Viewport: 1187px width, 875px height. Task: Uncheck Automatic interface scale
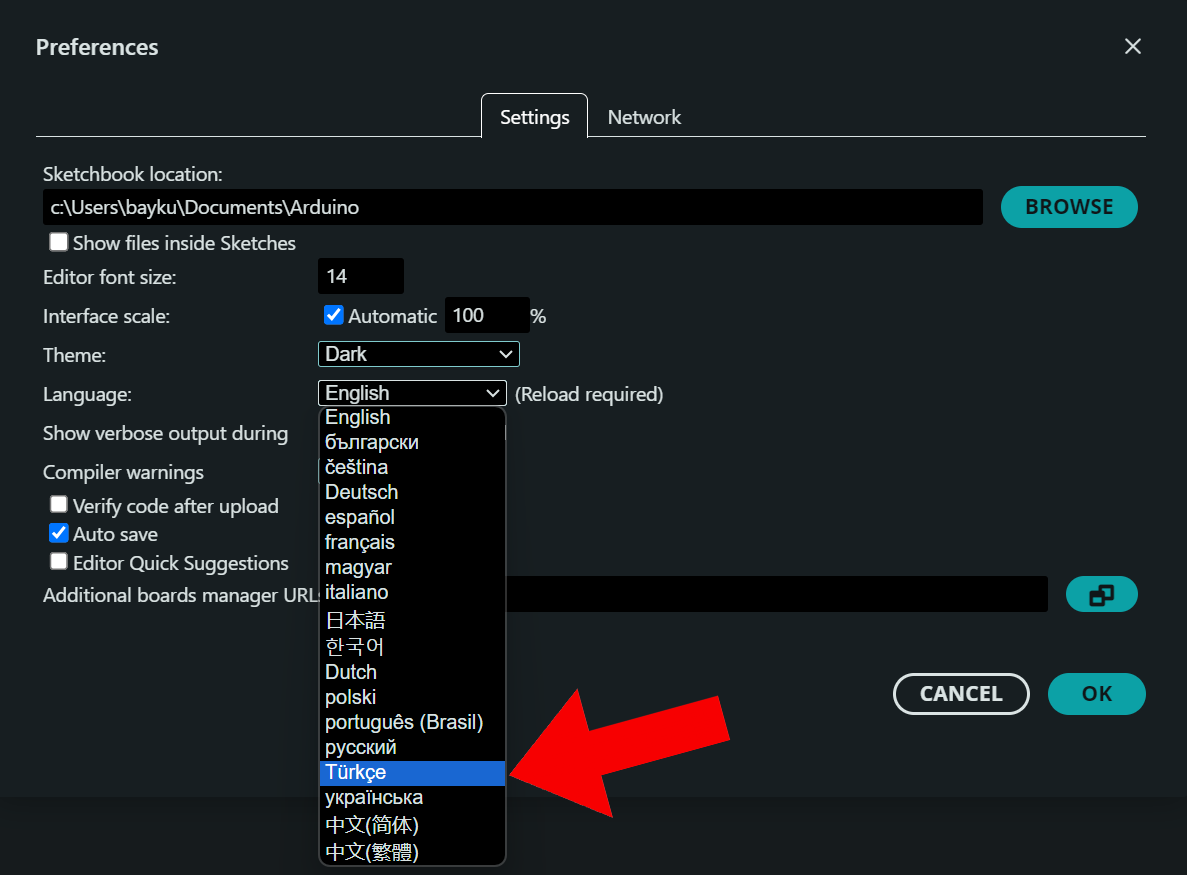tap(333, 315)
